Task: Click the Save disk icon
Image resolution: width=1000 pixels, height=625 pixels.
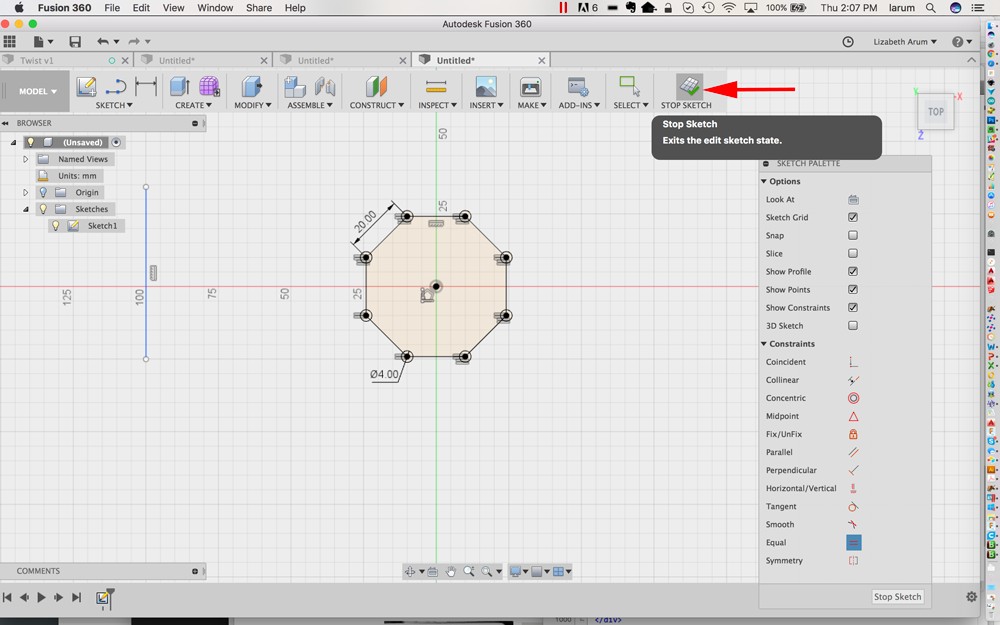Action: tap(75, 41)
